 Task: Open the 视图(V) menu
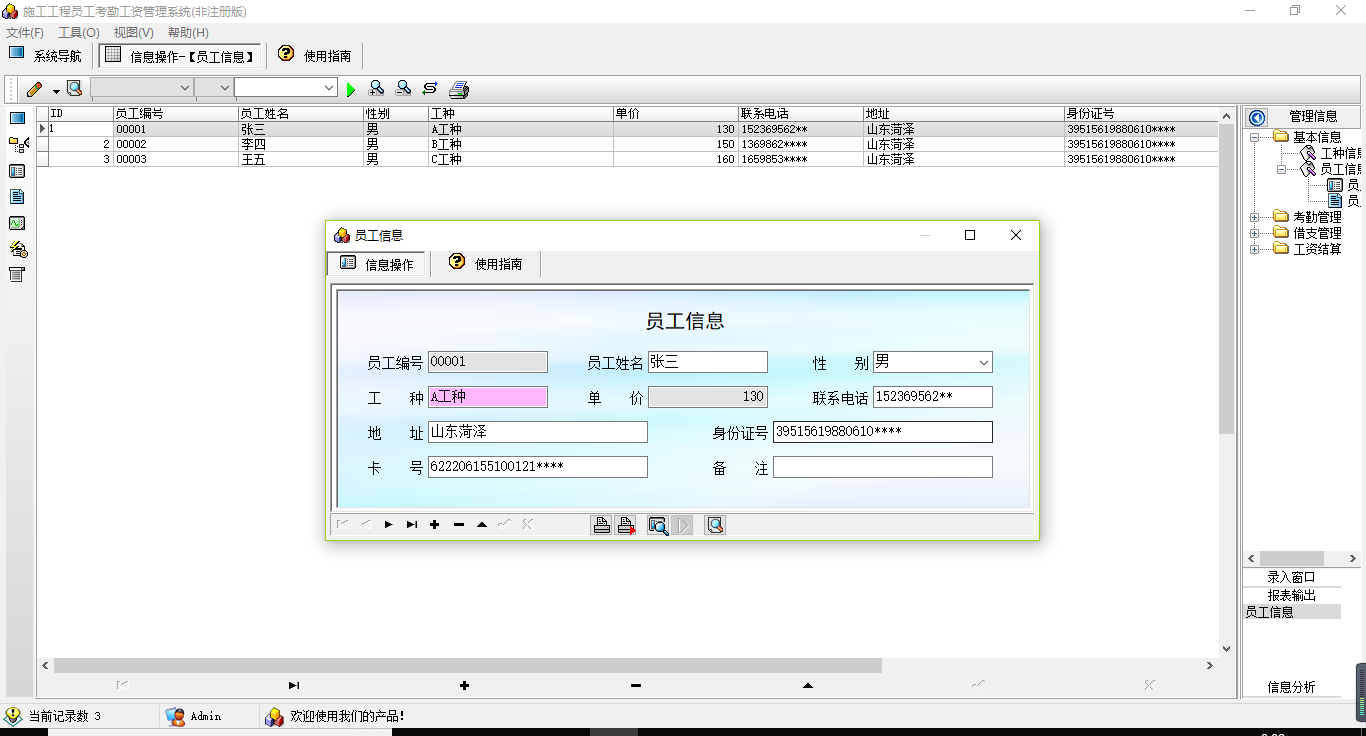point(134,33)
